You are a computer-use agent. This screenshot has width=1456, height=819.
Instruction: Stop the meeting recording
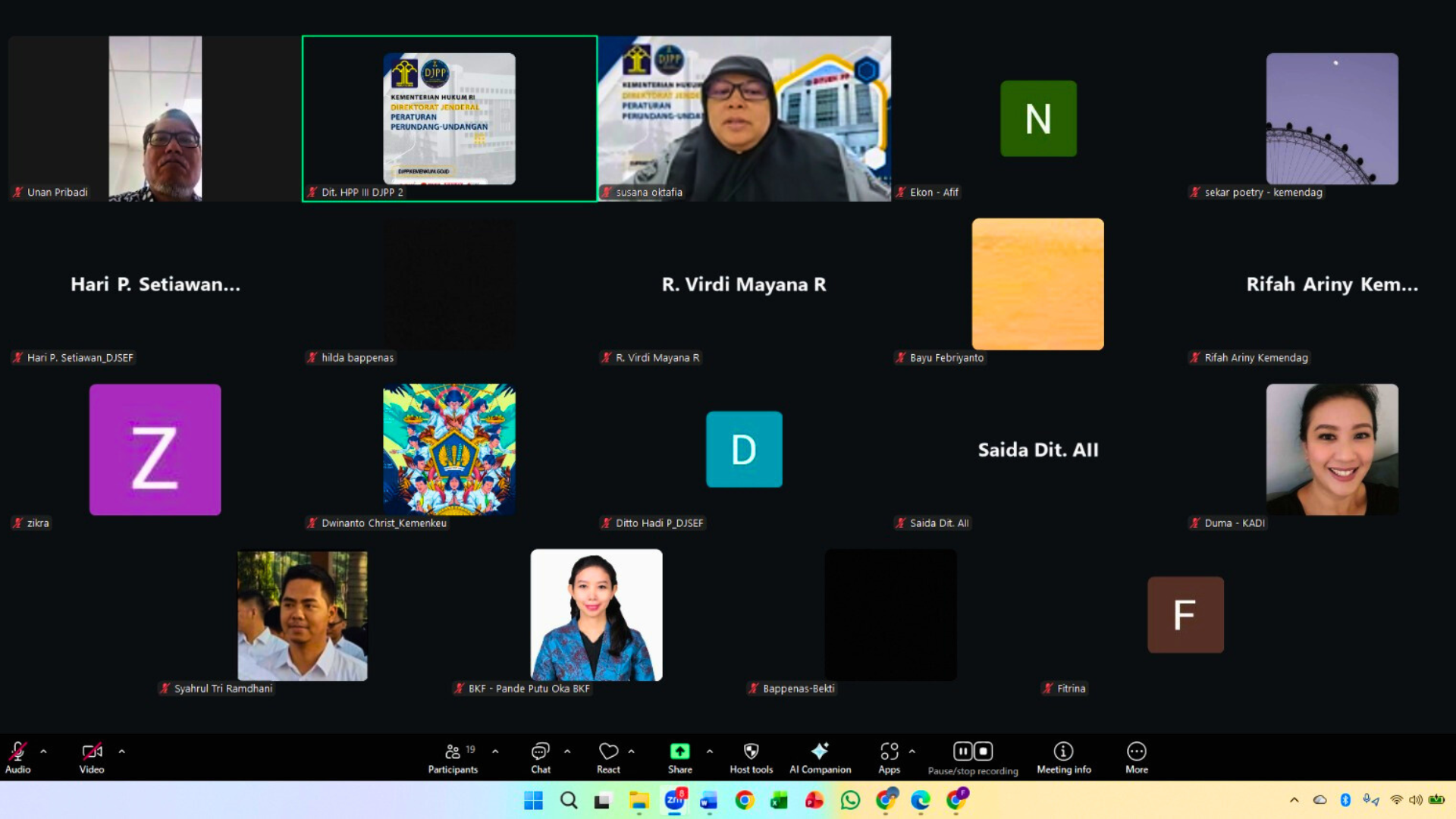tap(984, 751)
